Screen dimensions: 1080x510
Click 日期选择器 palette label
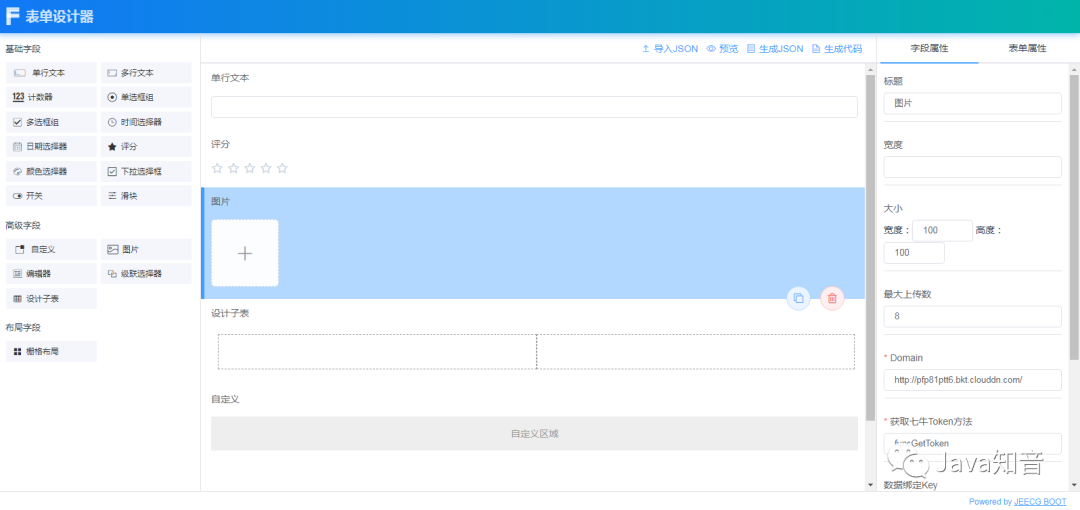click(x=47, y=146)
